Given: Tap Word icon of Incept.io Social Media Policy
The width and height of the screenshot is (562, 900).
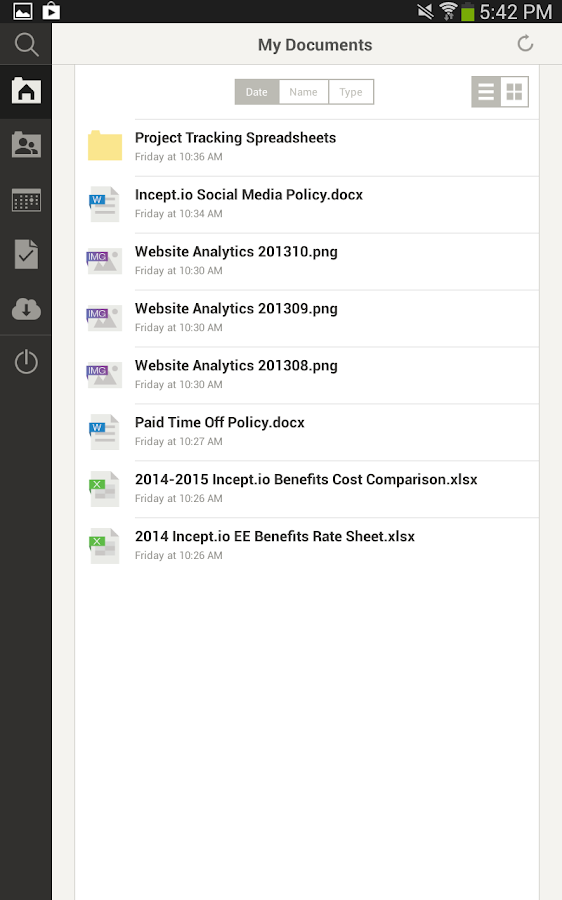Looking at the screenshot, I should click(104, 204).
